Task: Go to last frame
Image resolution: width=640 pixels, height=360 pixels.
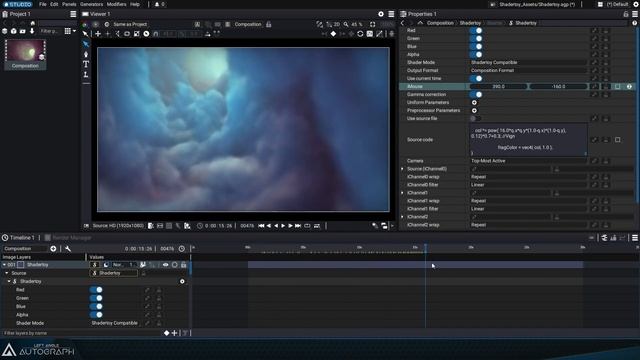Action: [298, 226]
